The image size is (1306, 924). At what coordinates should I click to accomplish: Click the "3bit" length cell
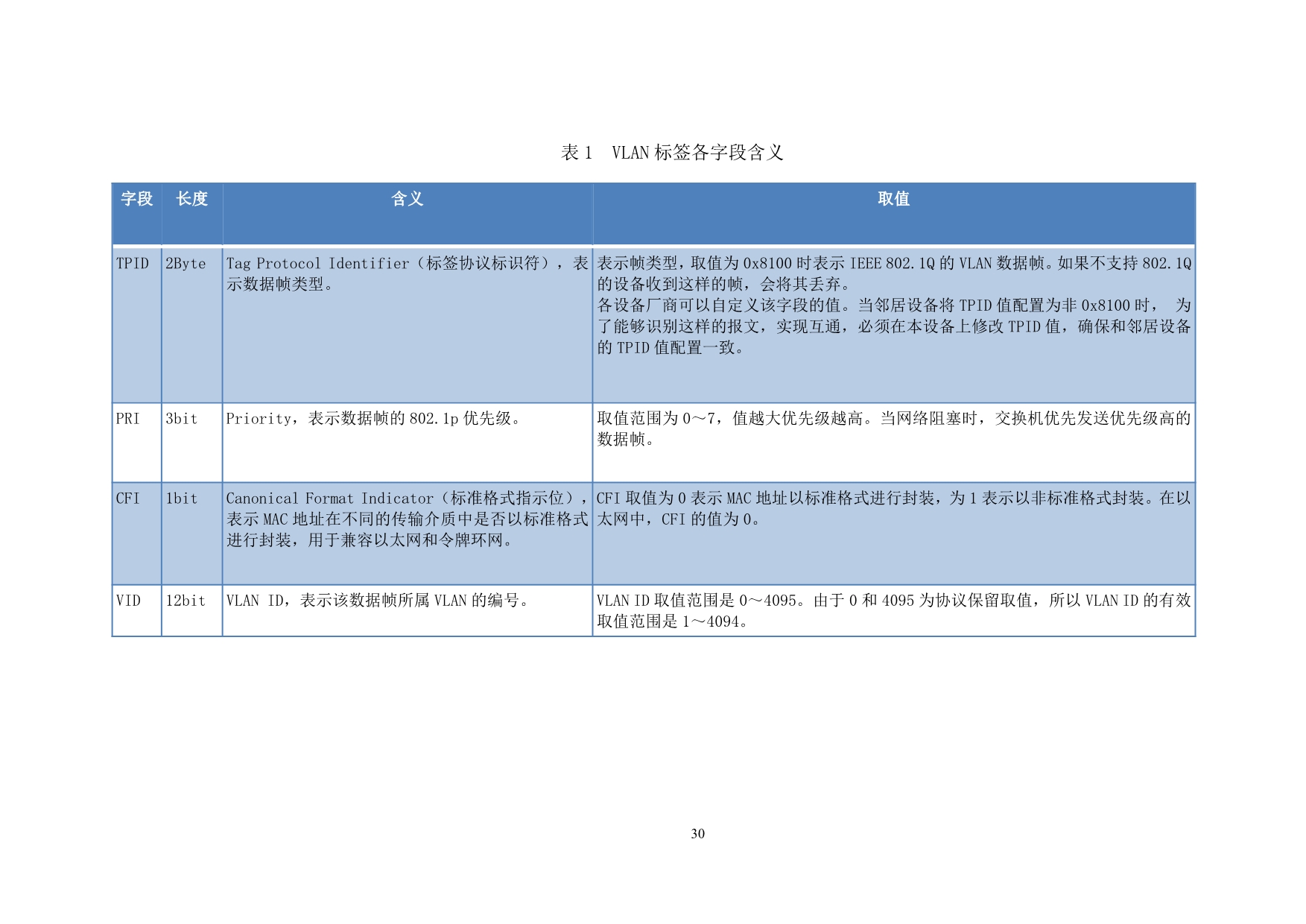[x=182, y=419]
